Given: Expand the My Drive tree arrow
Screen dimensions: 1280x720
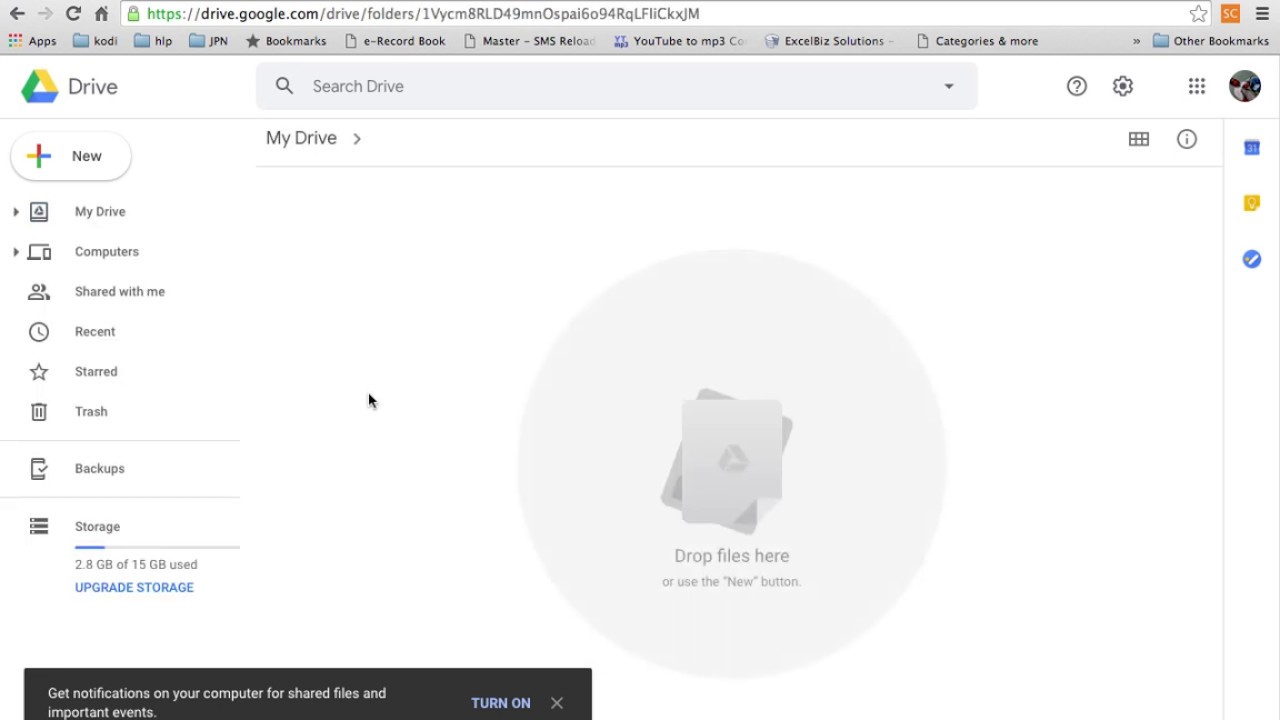Looking at the screenshot, I should click(x=15, y=212).
